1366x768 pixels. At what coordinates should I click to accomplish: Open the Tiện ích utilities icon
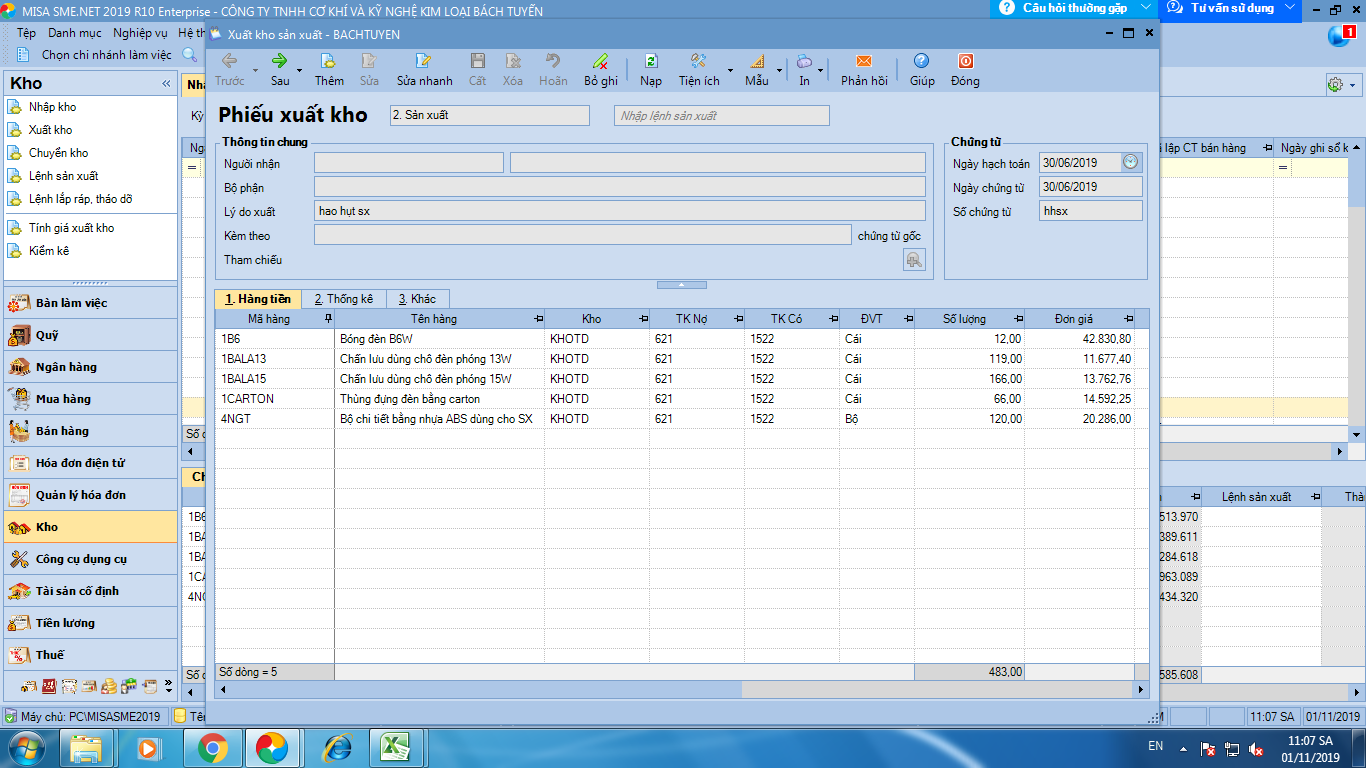699,62
